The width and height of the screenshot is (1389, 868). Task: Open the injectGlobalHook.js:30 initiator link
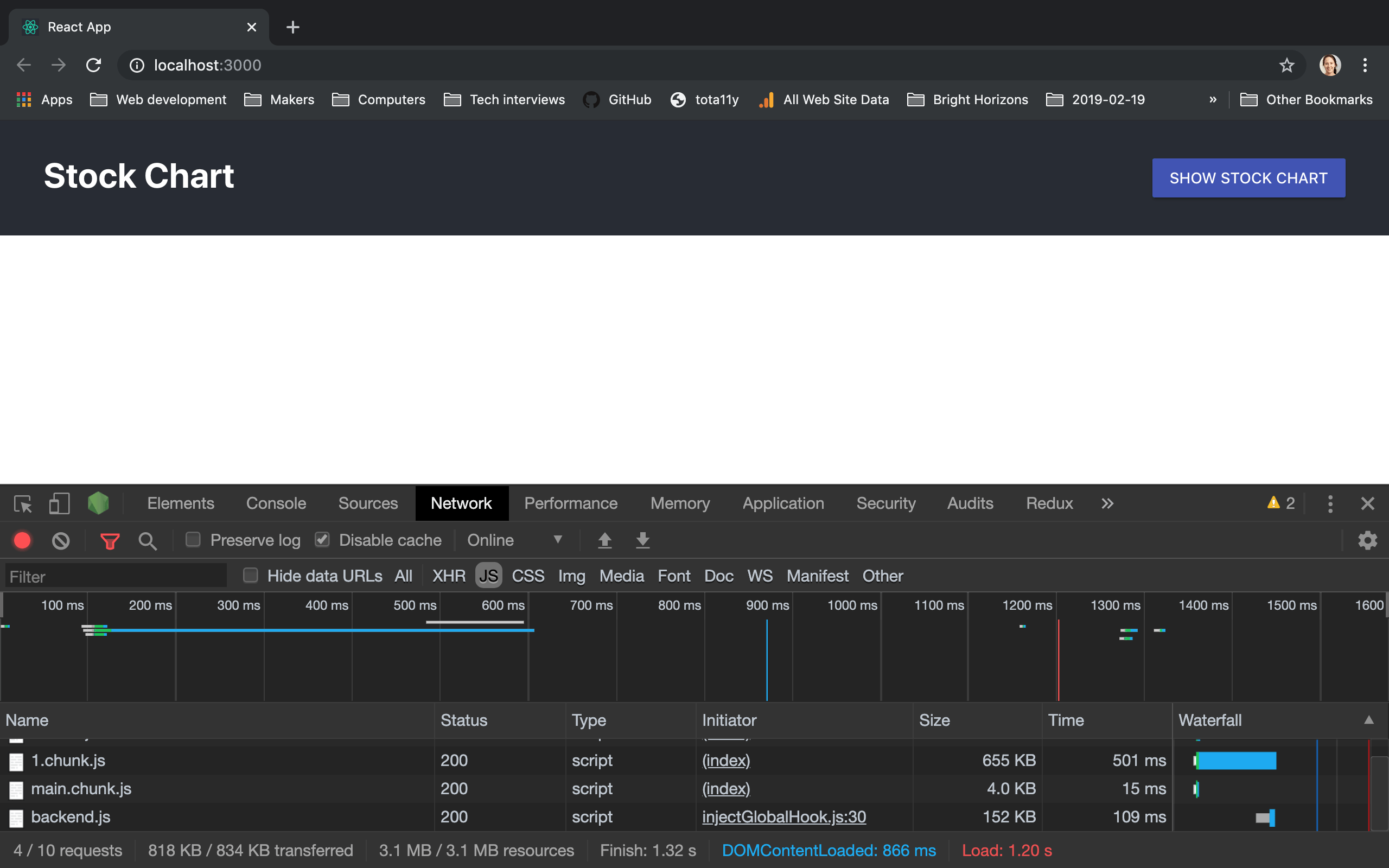784,817
